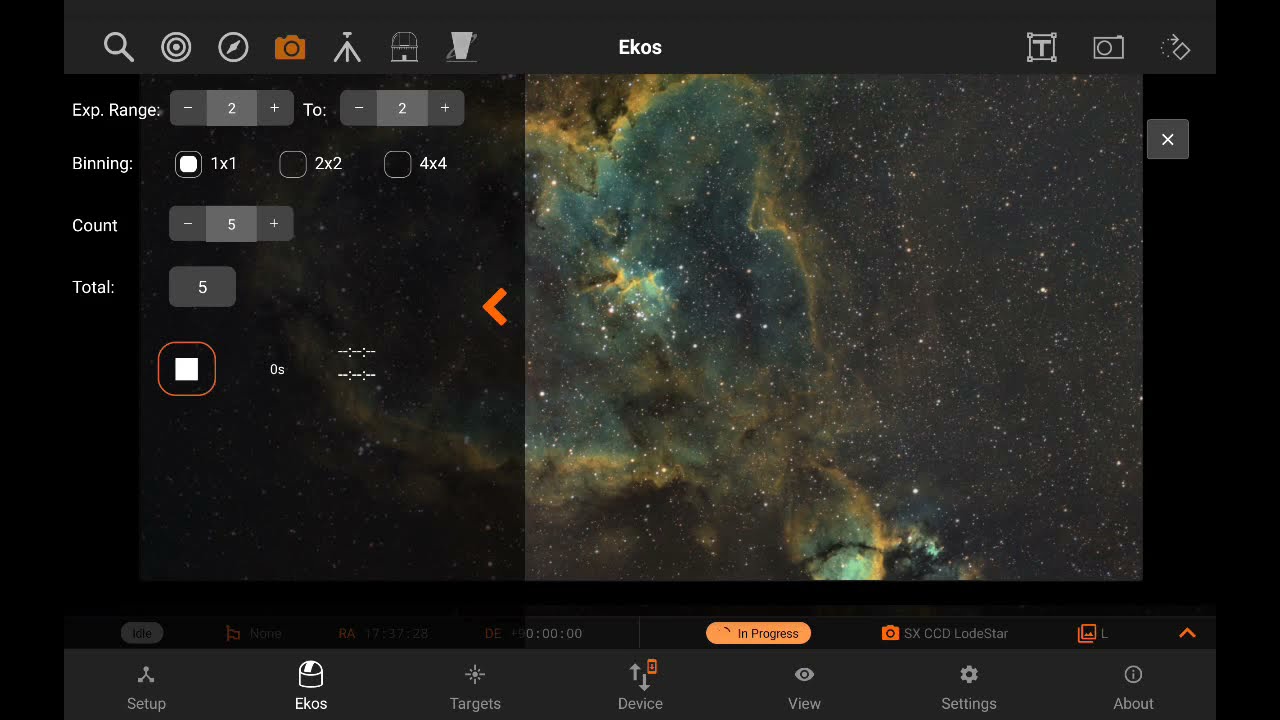Click the filter L image icon
The width and height of the screenshot is (1280, 720).
click(x=1087, y=633)
